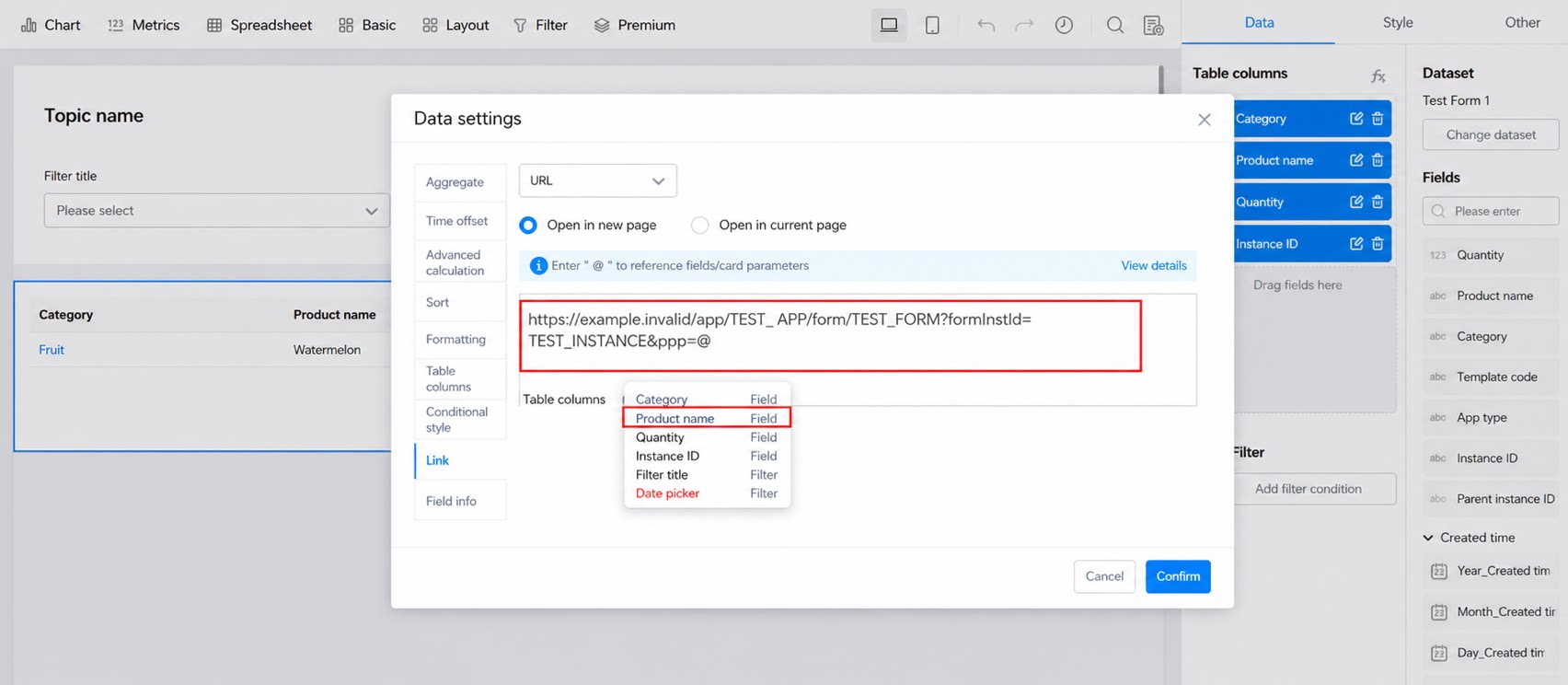Select Open in current page
1568x685 pixels.
(x=768, y=225)
